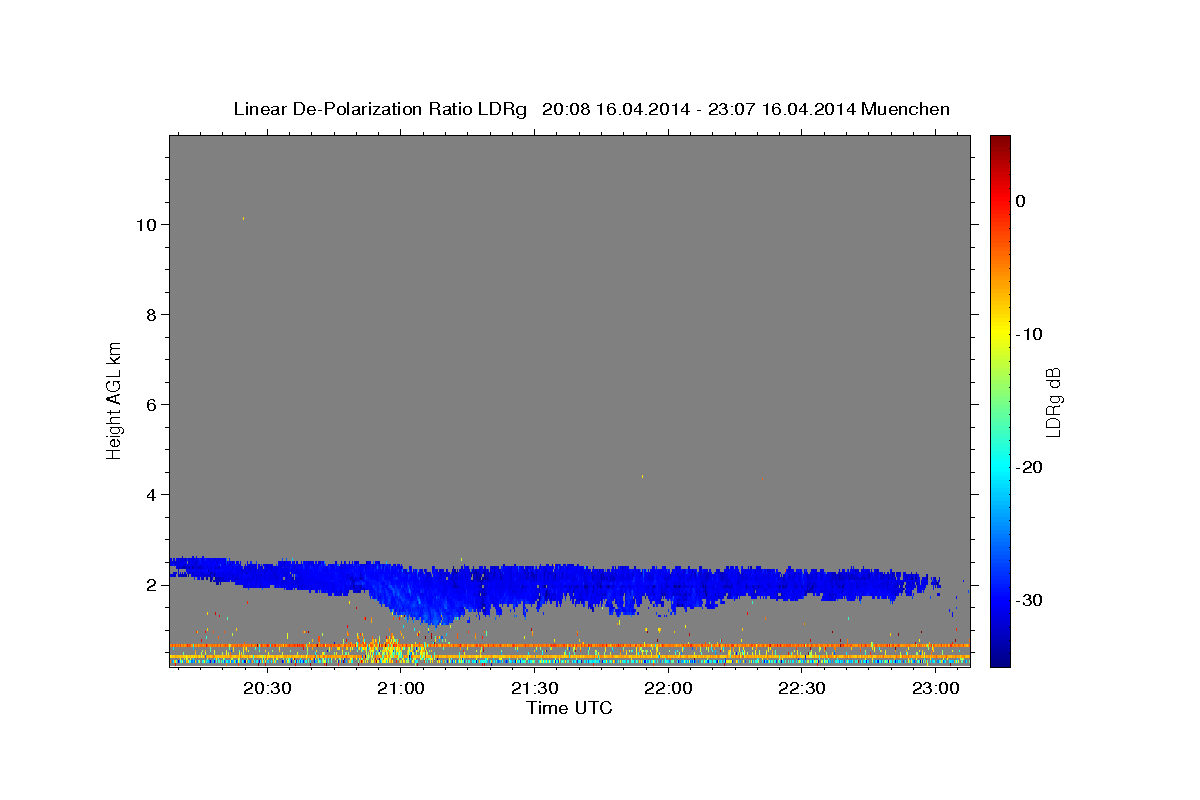Click the start time '20:08 16.04.2014' in the title
This screenshot has width=1200, height=800.
click(x=615, y=109)
